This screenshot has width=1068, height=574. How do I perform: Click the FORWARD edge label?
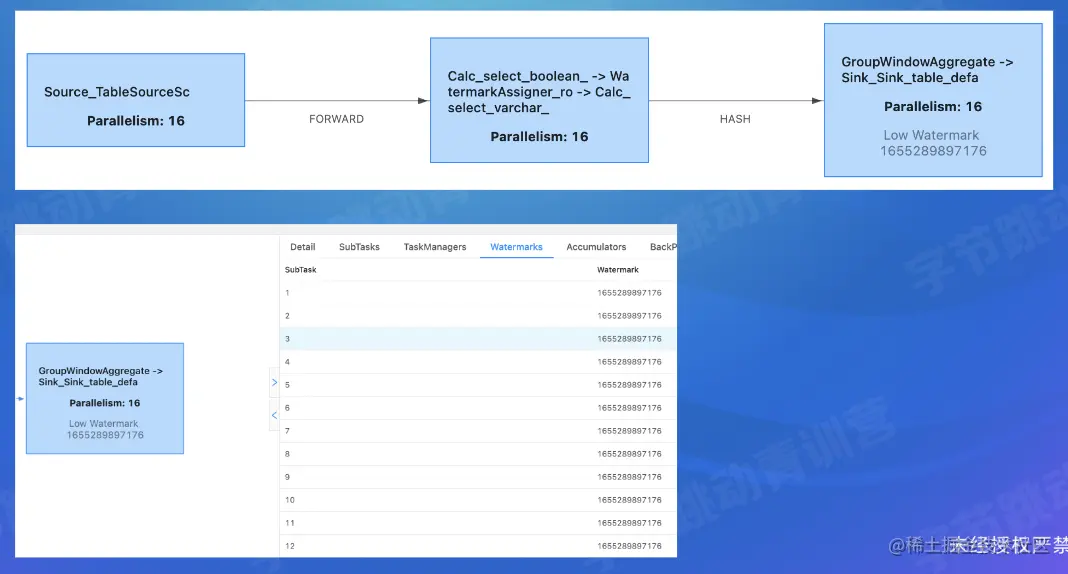pyautogui.click(x=336, y=119)
